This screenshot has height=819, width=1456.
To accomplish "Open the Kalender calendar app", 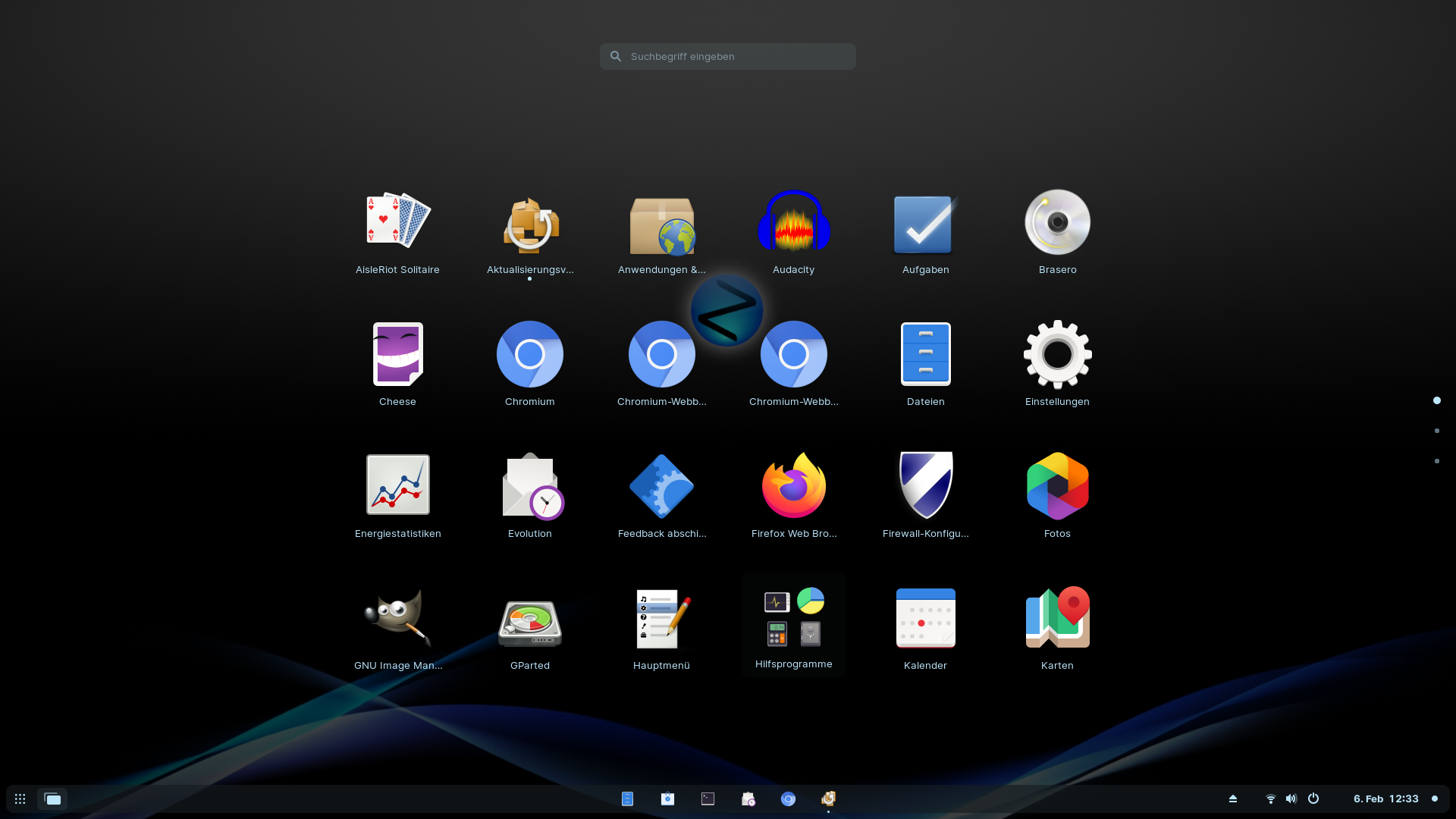I will click(925, 618).
